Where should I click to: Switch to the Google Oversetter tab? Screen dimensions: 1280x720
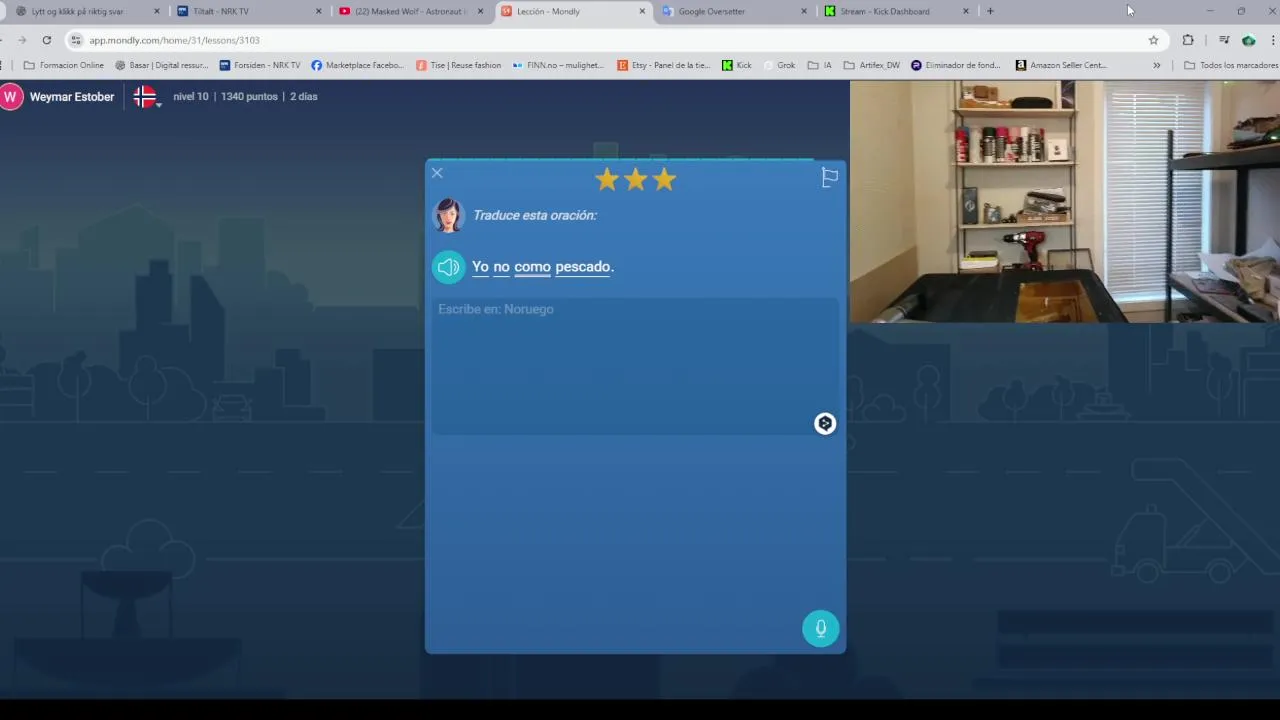pyautogui.click(x=734, y=11)
